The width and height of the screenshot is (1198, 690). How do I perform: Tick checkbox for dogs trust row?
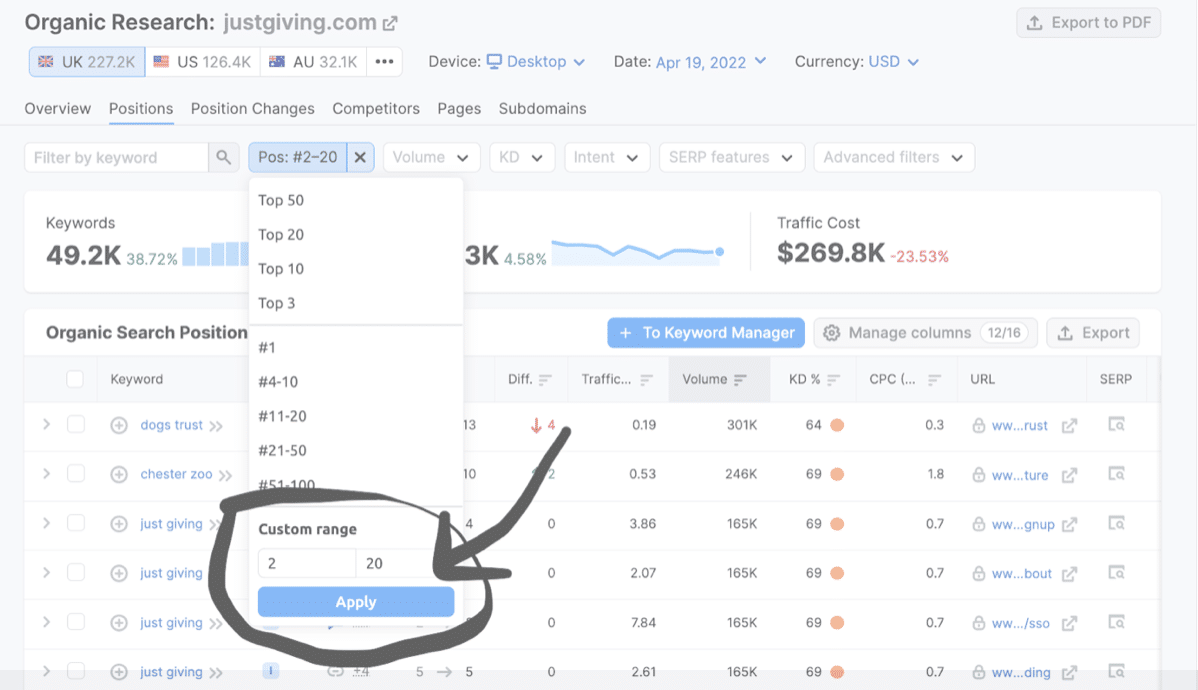(x=76, y=424)
